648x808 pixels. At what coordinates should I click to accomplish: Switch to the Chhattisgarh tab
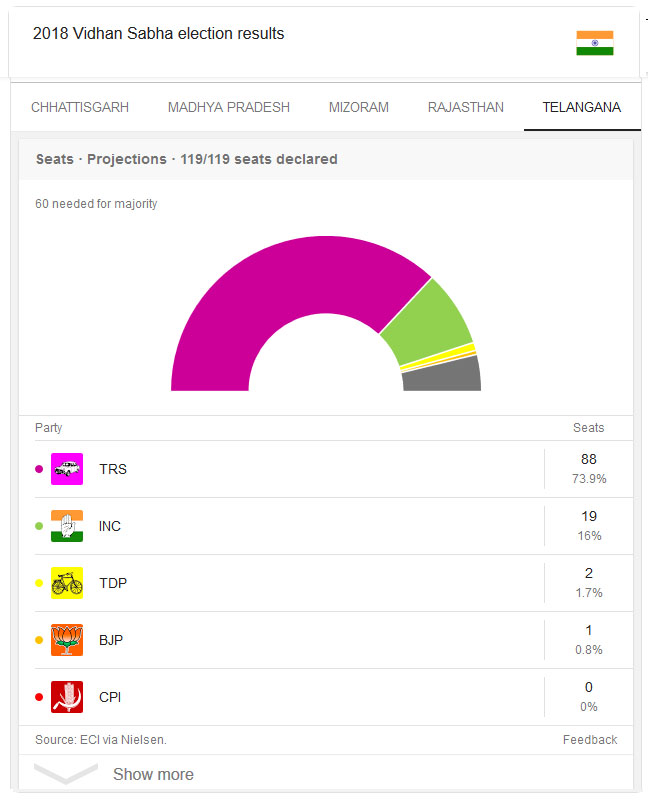tap(80, 107)
